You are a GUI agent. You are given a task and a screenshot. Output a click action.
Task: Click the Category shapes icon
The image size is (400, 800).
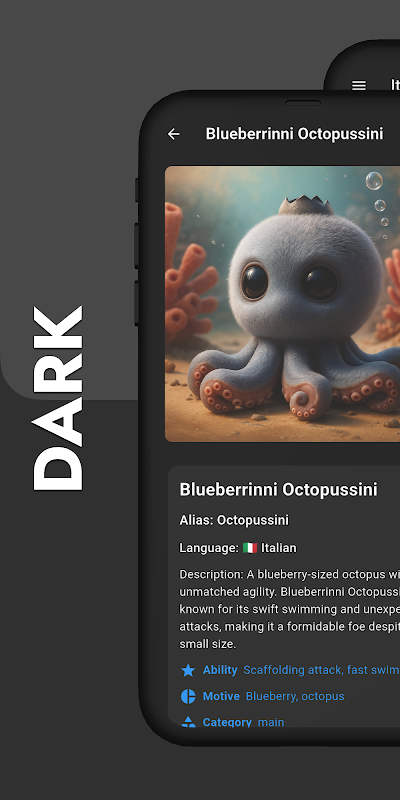click(188, 721)
